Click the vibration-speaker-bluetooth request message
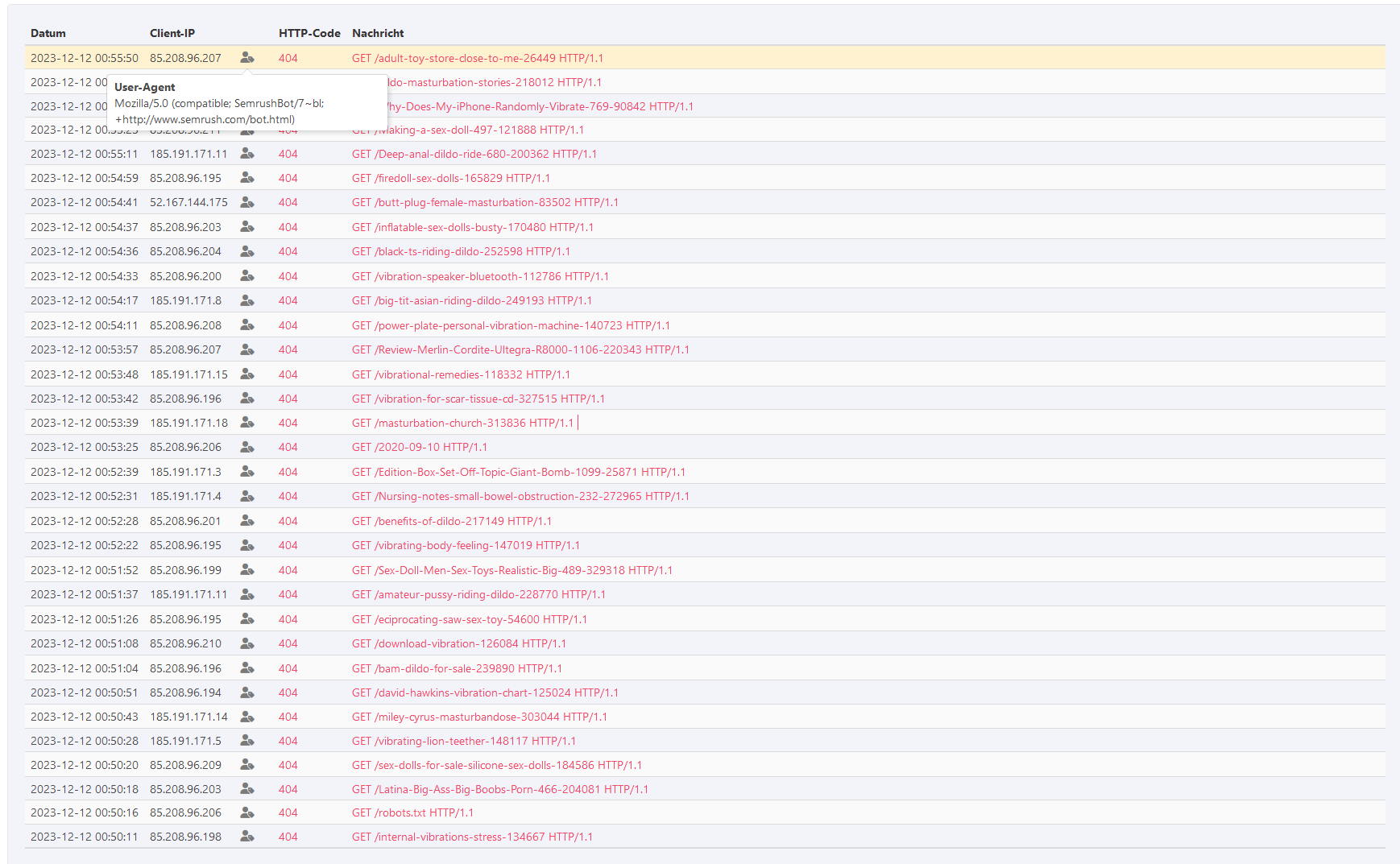The width and height of the screenshot is (1400, 864). tap(480, 276)
